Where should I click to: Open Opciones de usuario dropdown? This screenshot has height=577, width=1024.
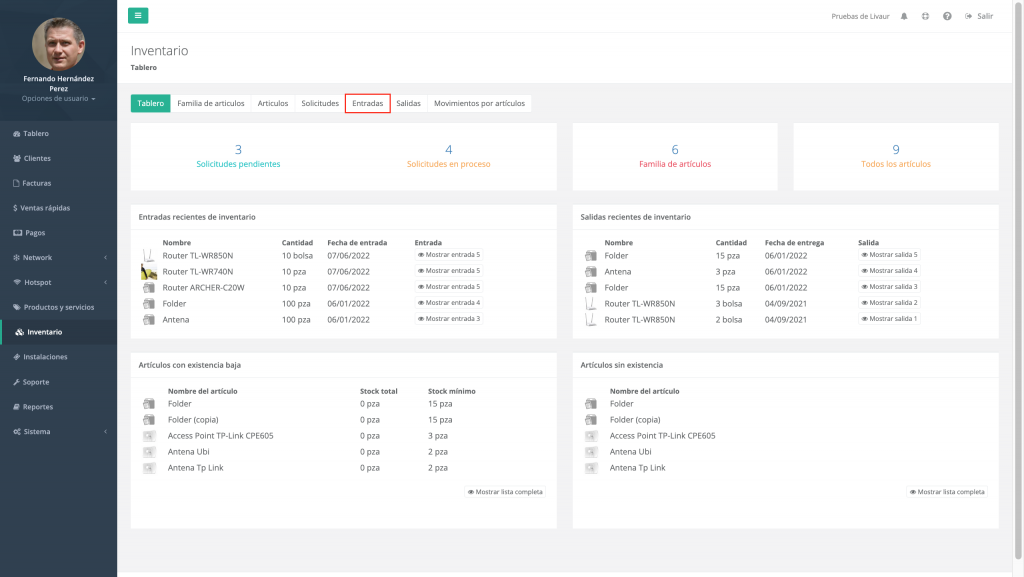click(x=59, y=99)
